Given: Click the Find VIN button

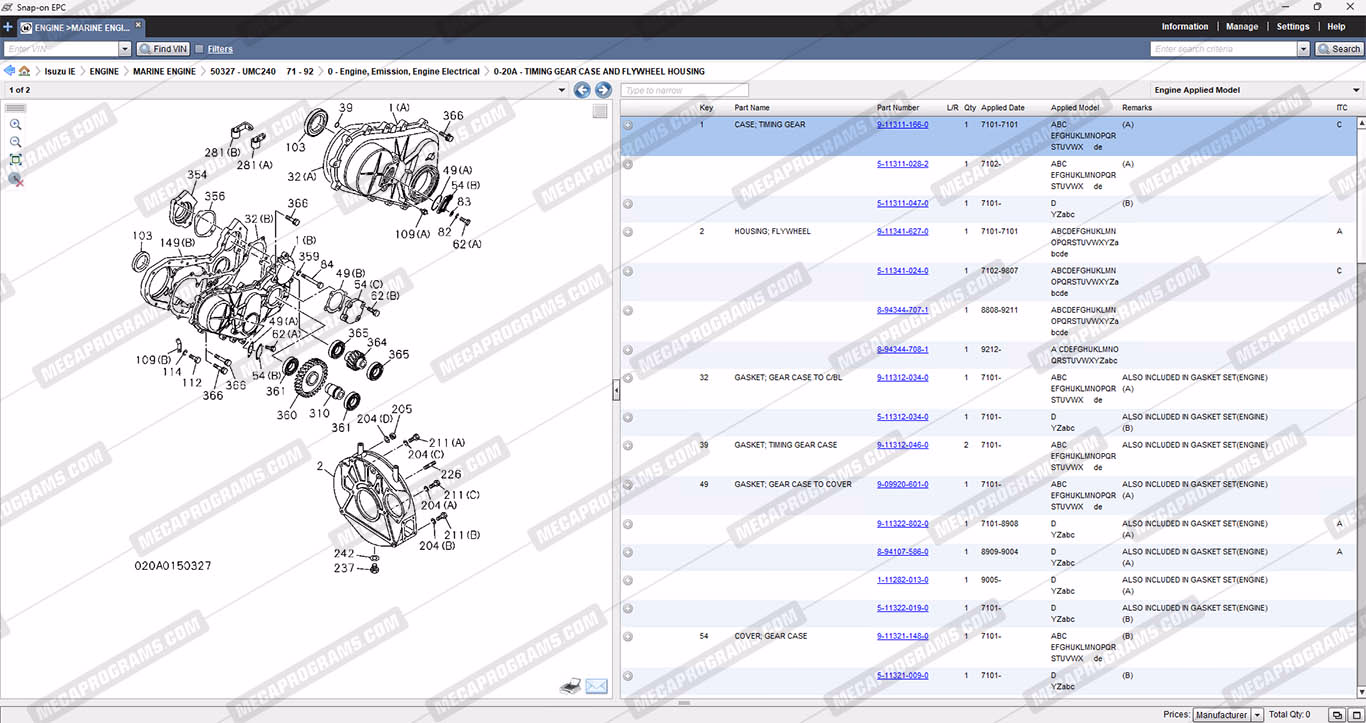Looking at the screenshot, I should (163, 49).
